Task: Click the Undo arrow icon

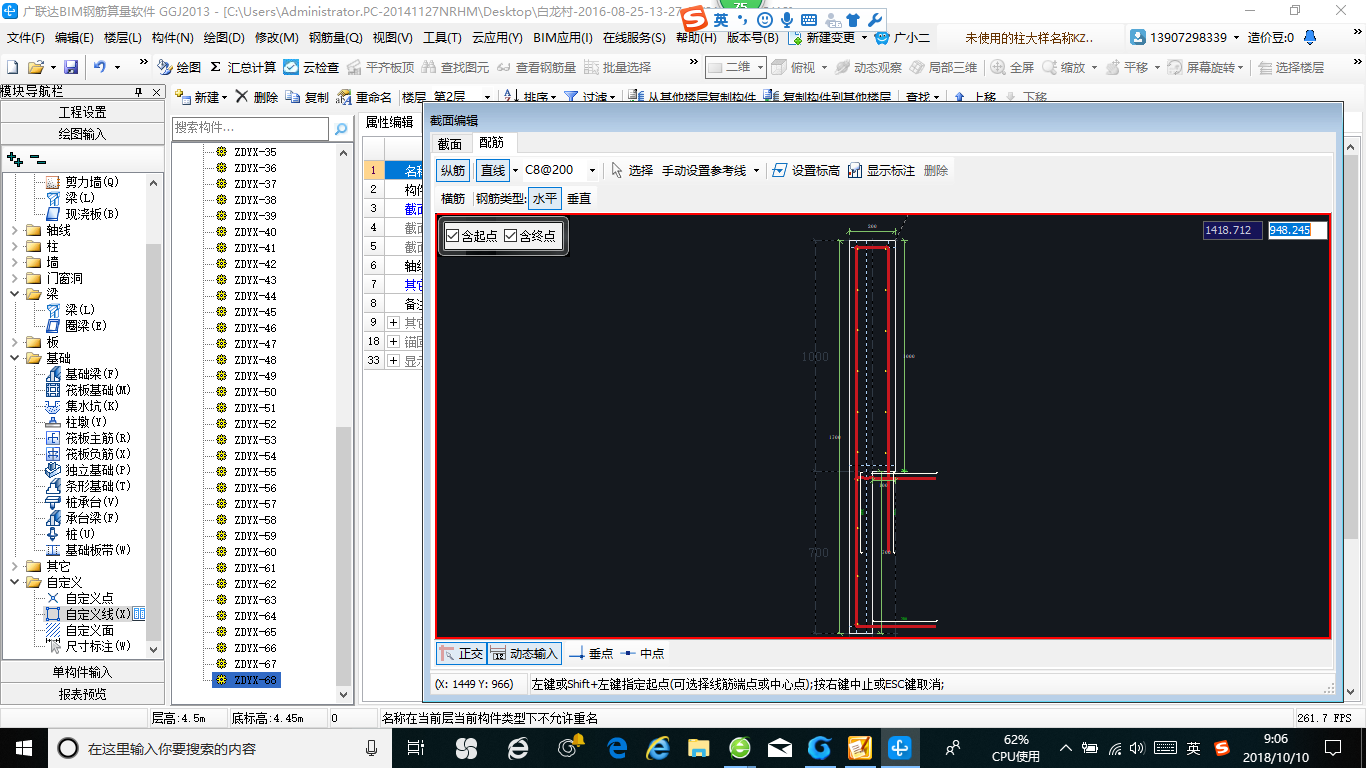Action: pyautogui.click(x=100, y=67)
